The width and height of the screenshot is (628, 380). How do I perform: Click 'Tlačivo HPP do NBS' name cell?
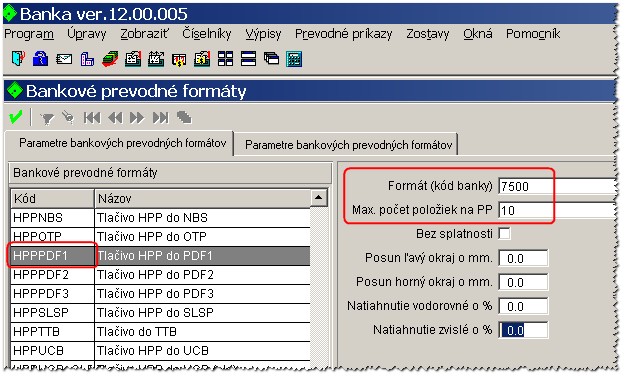[202, 217]
